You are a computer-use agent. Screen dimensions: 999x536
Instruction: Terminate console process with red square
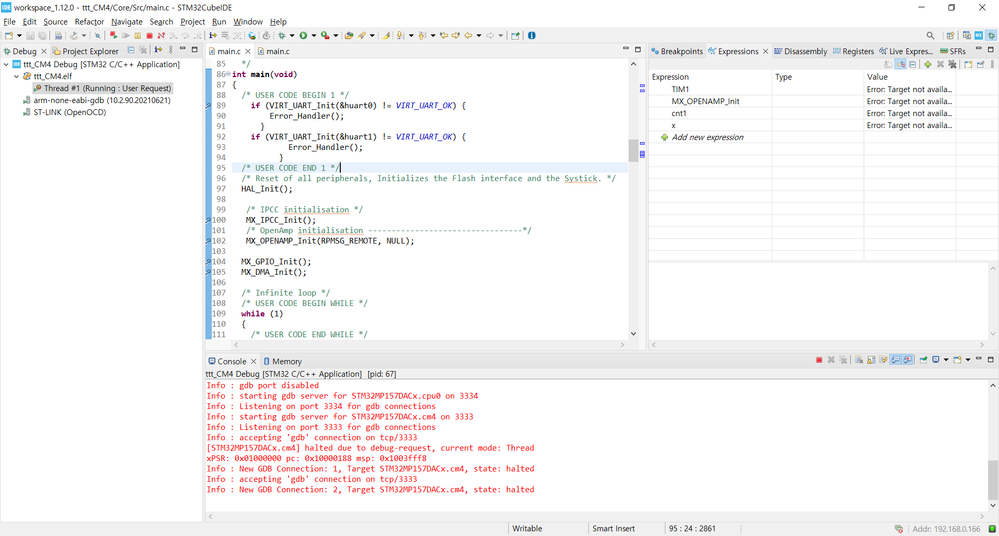(x=819, y=360)
